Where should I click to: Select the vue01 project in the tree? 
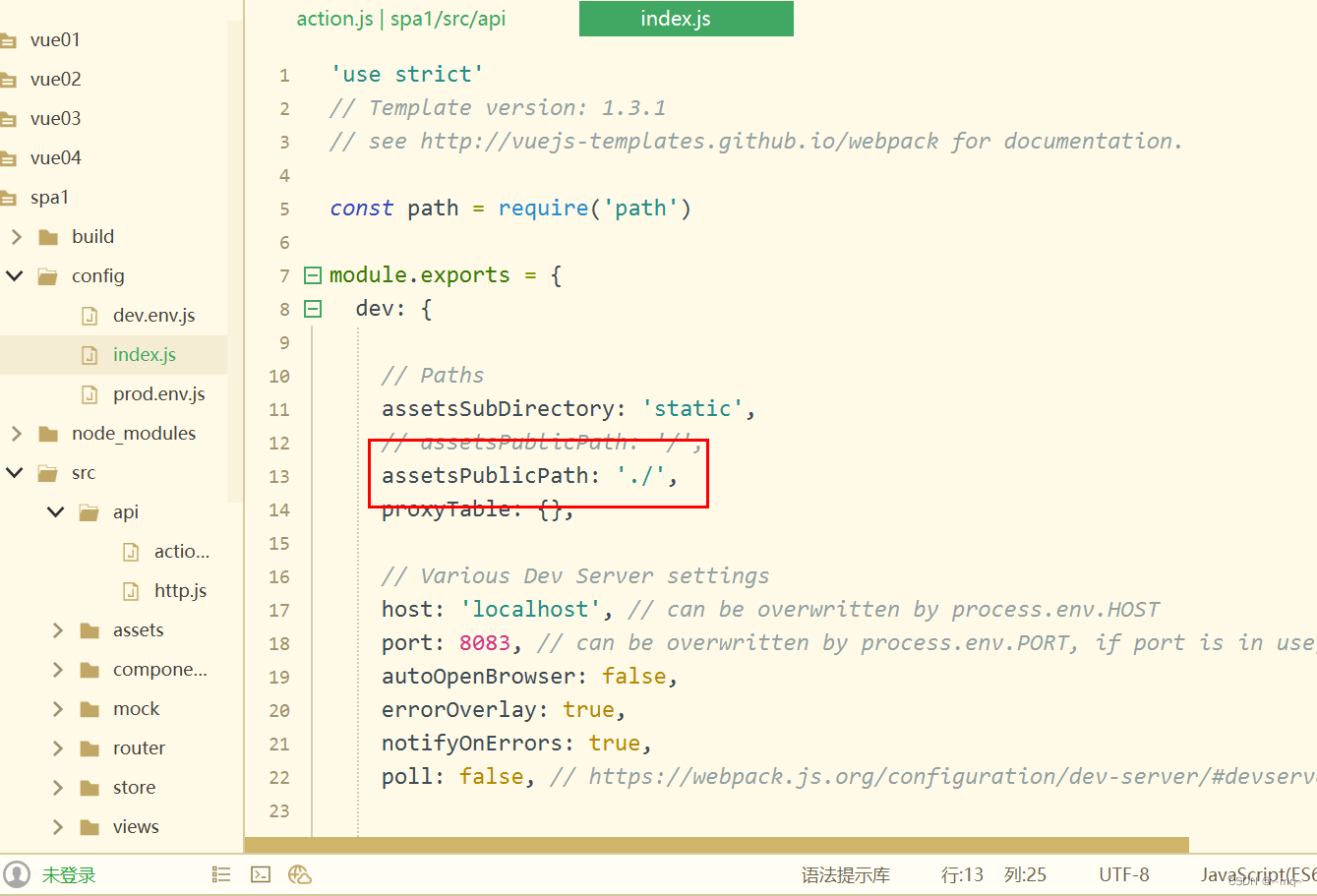click(55, 40)
